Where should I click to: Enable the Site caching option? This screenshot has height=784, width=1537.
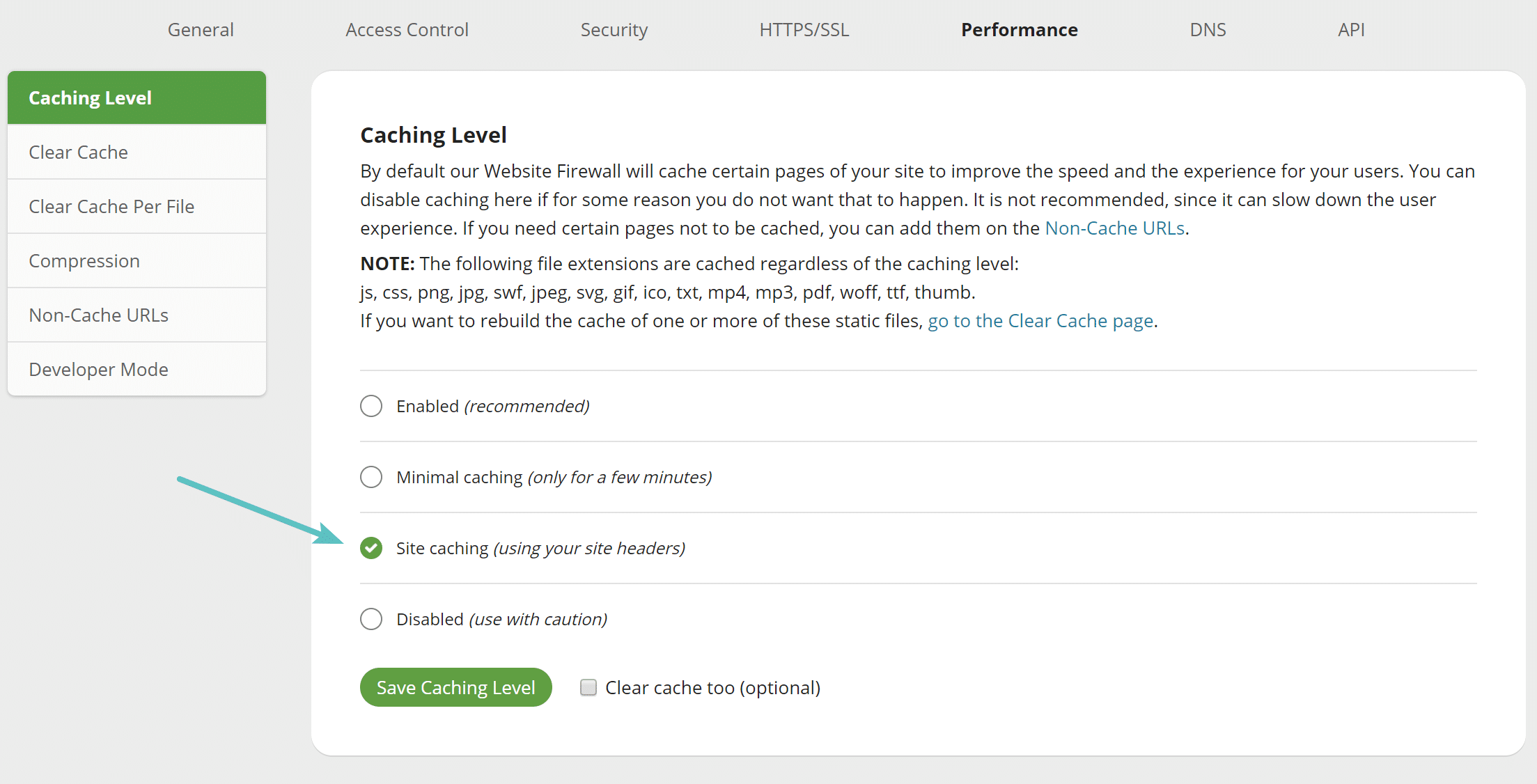coord(371,548)
